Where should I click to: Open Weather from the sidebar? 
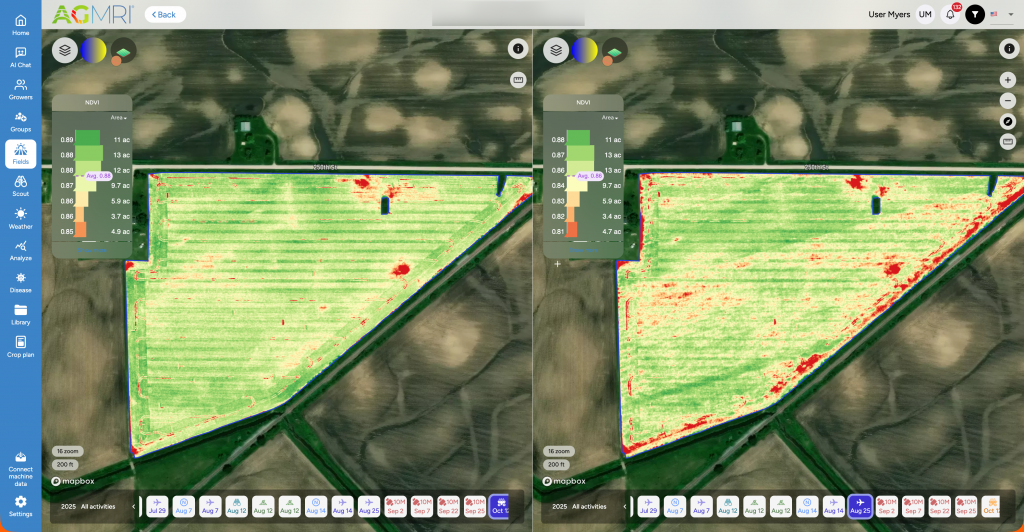tap(20, 218)
